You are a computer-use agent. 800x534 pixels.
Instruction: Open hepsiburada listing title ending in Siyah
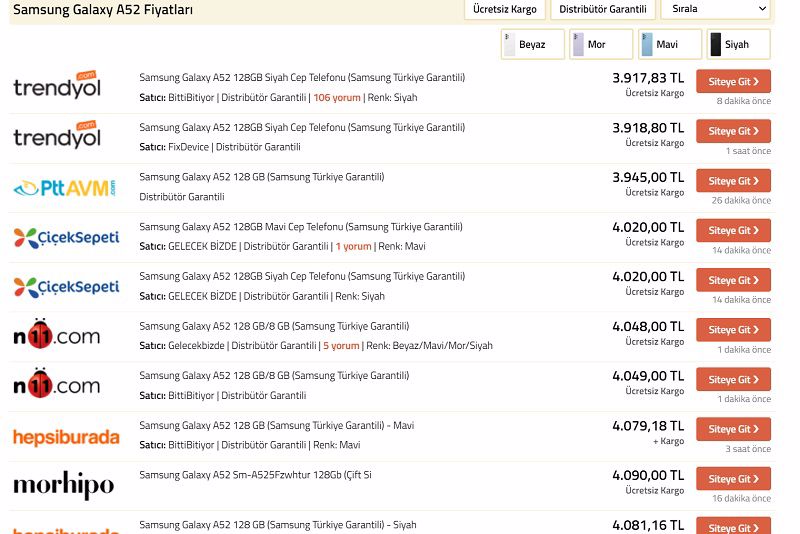pyautogui.click(x=278, y=525)
